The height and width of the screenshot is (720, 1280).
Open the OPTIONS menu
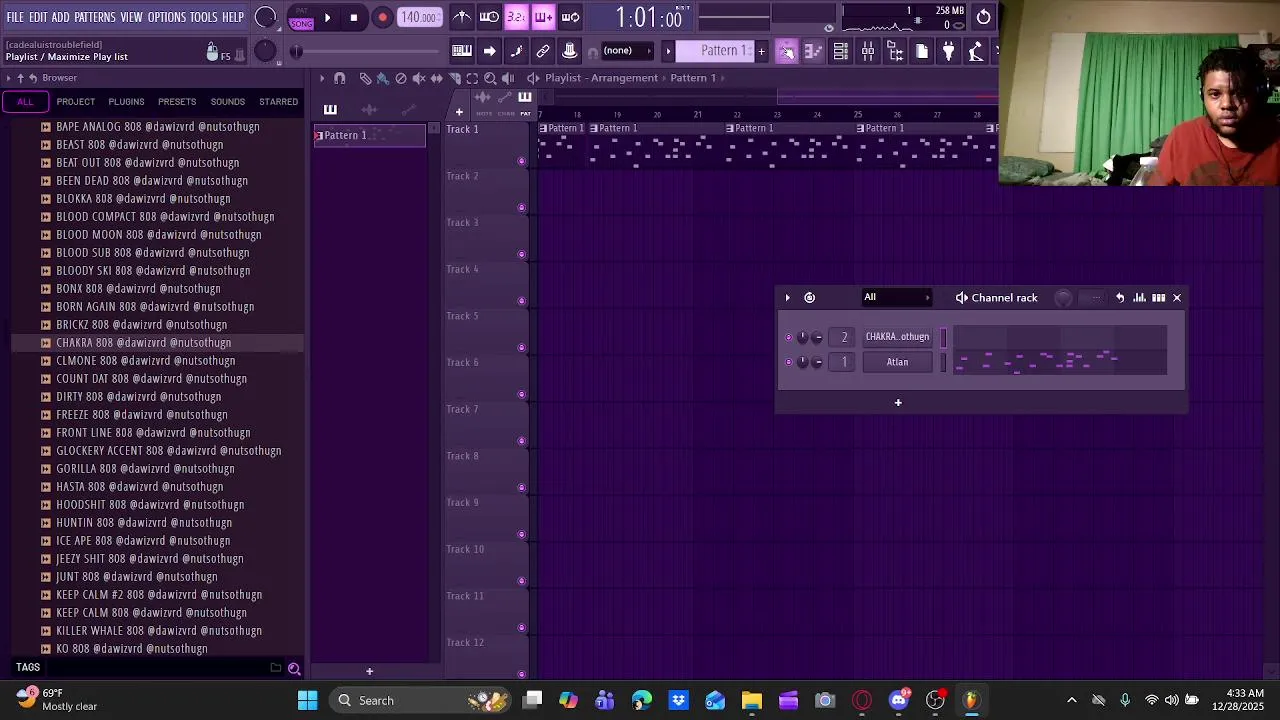[167, 17]
